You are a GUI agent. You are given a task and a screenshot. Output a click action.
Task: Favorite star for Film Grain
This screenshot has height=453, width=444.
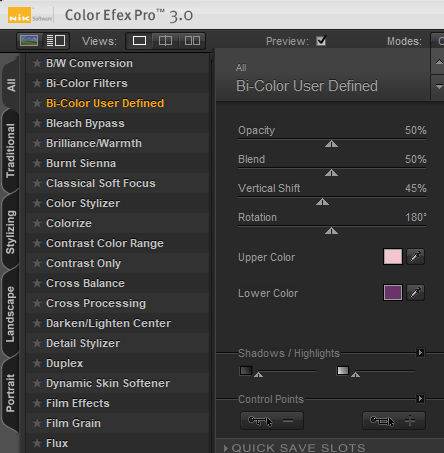pos(37,423)
